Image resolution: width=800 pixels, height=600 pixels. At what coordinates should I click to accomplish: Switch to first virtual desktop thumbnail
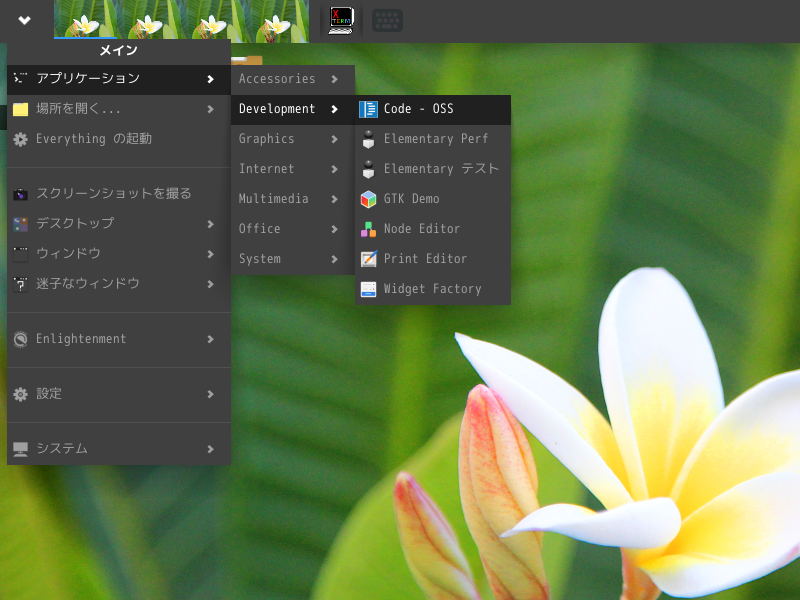click(x=85, y=19)
